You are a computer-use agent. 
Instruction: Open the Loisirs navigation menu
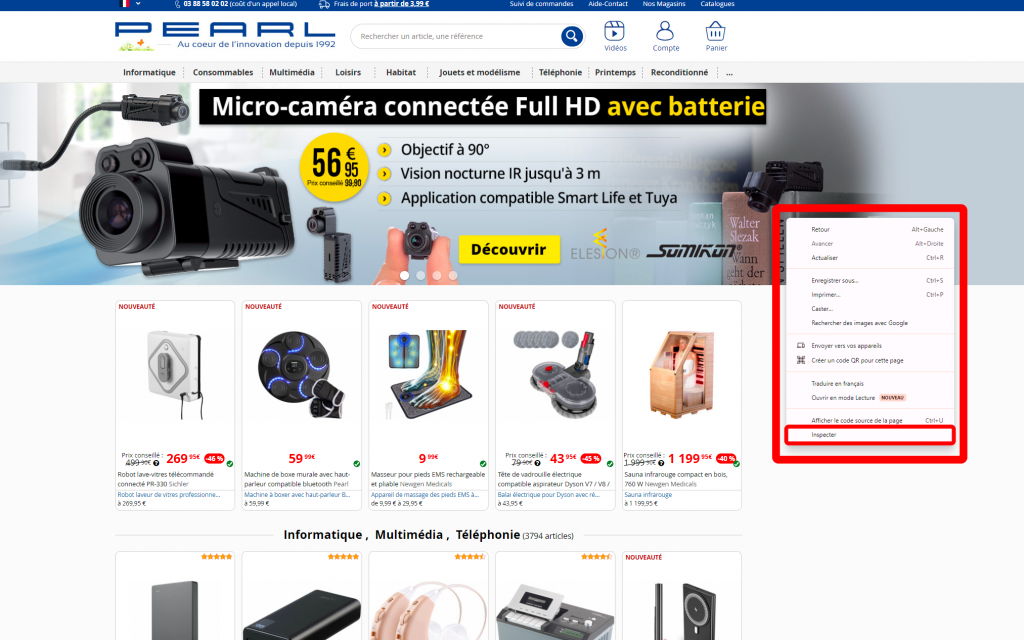click(x=348, y=72)
